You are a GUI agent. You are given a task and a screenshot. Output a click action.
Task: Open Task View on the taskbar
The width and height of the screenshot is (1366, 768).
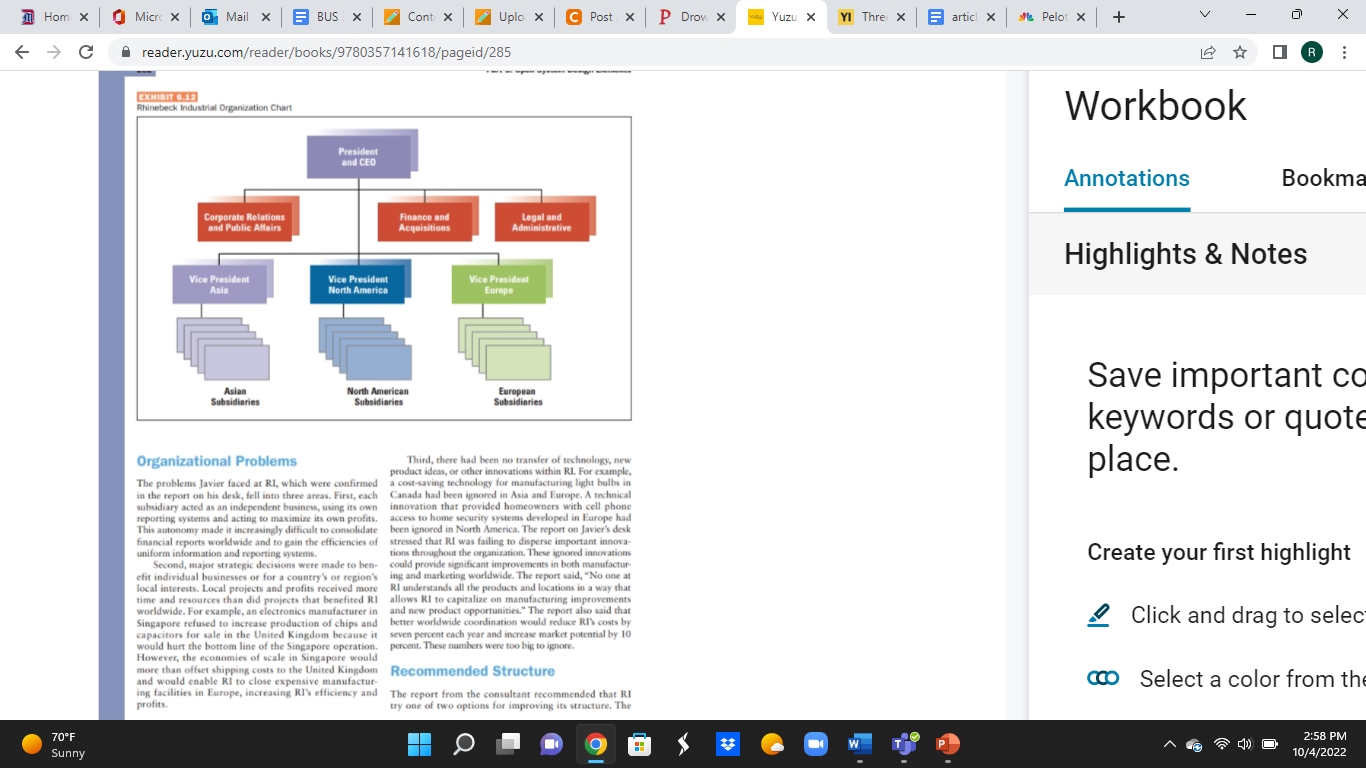(x=508, y=744)
